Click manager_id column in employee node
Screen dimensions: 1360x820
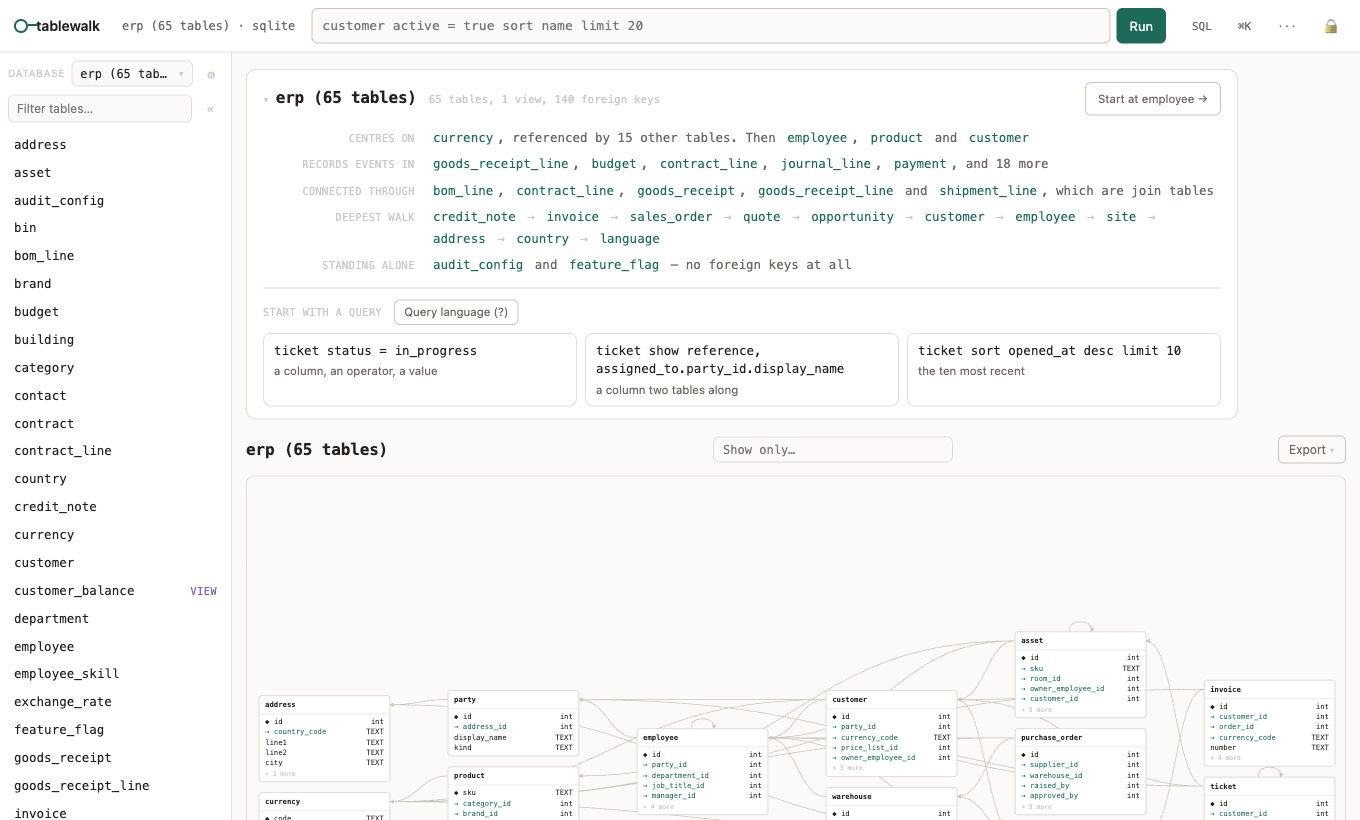702,796
